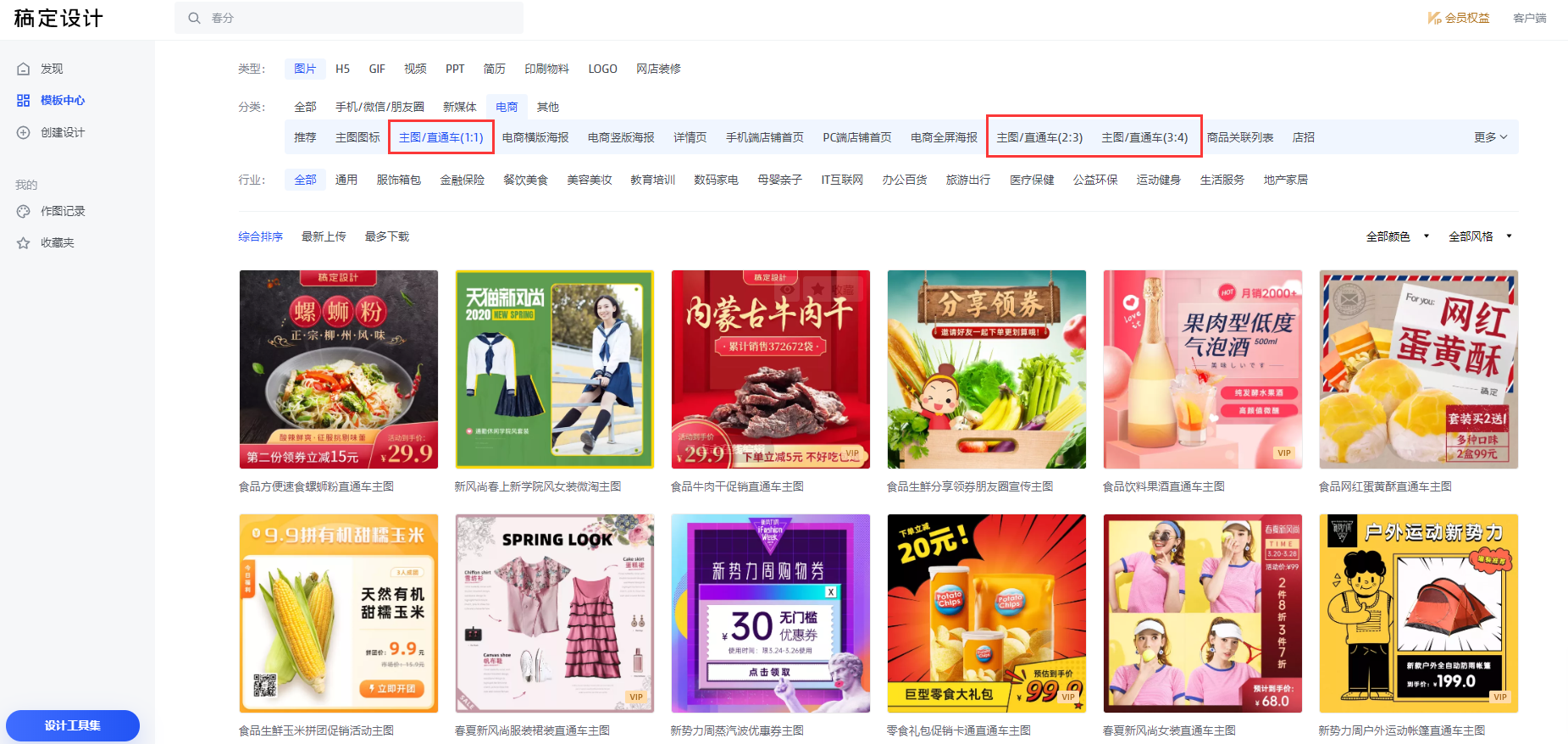
Task: Click the 创建设计 plus icon
Action: pos(24,132)
